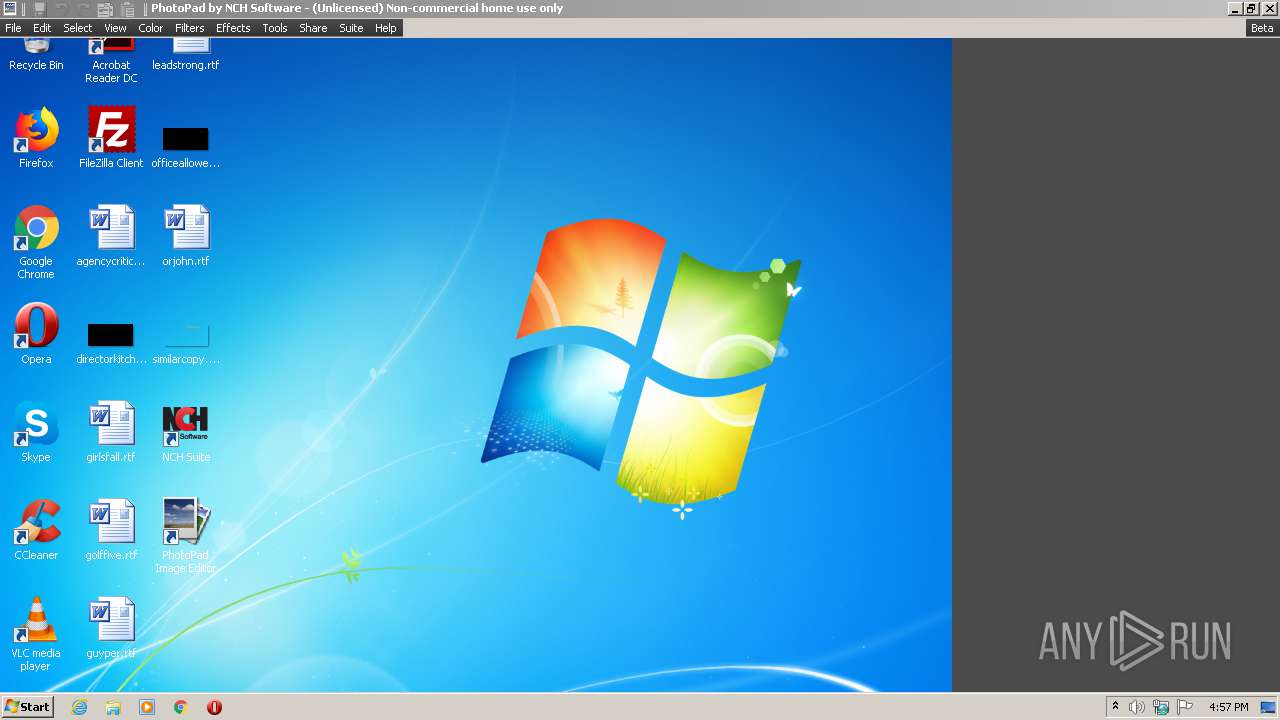
Task: Open Chrome from the taskbar
Action: pyautogui.click(x=181, y=707)
